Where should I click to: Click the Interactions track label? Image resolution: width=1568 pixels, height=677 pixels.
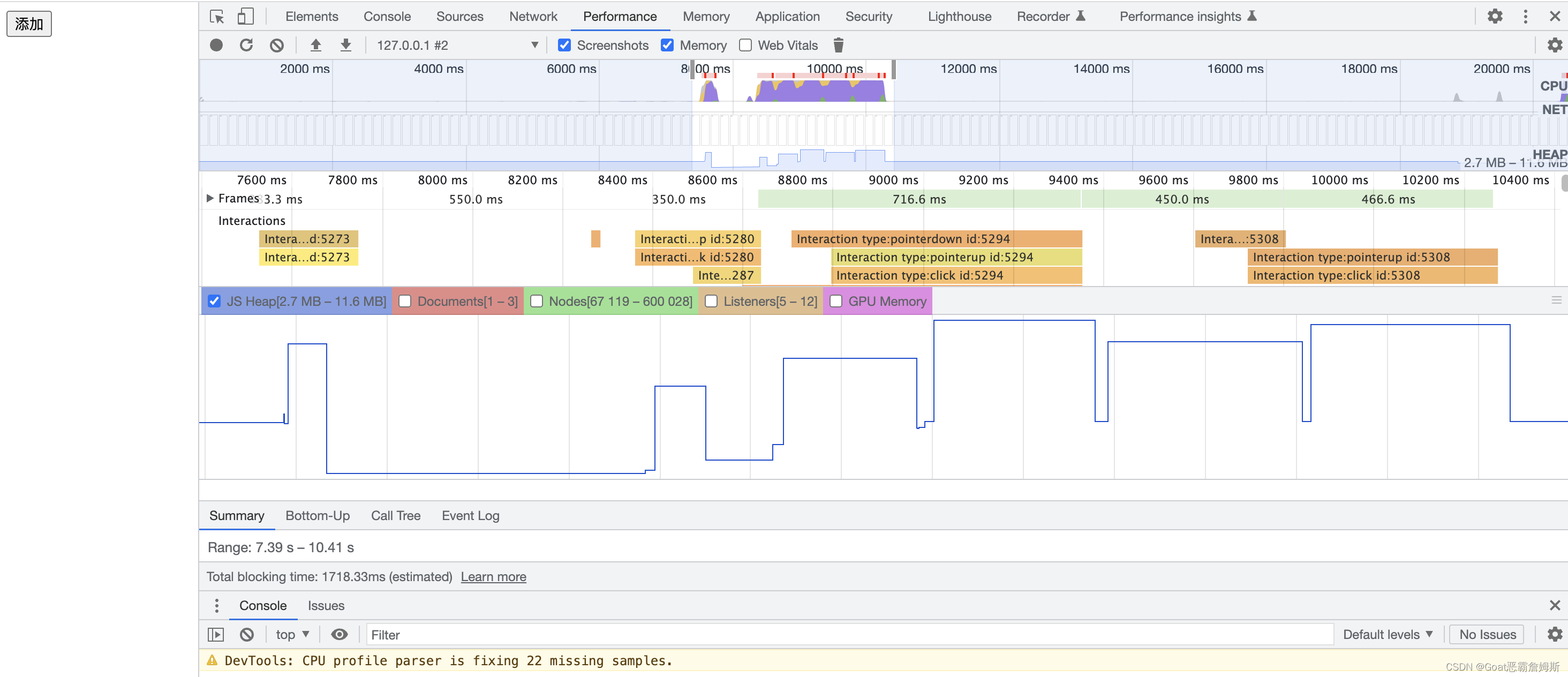(x=251, y=220)
